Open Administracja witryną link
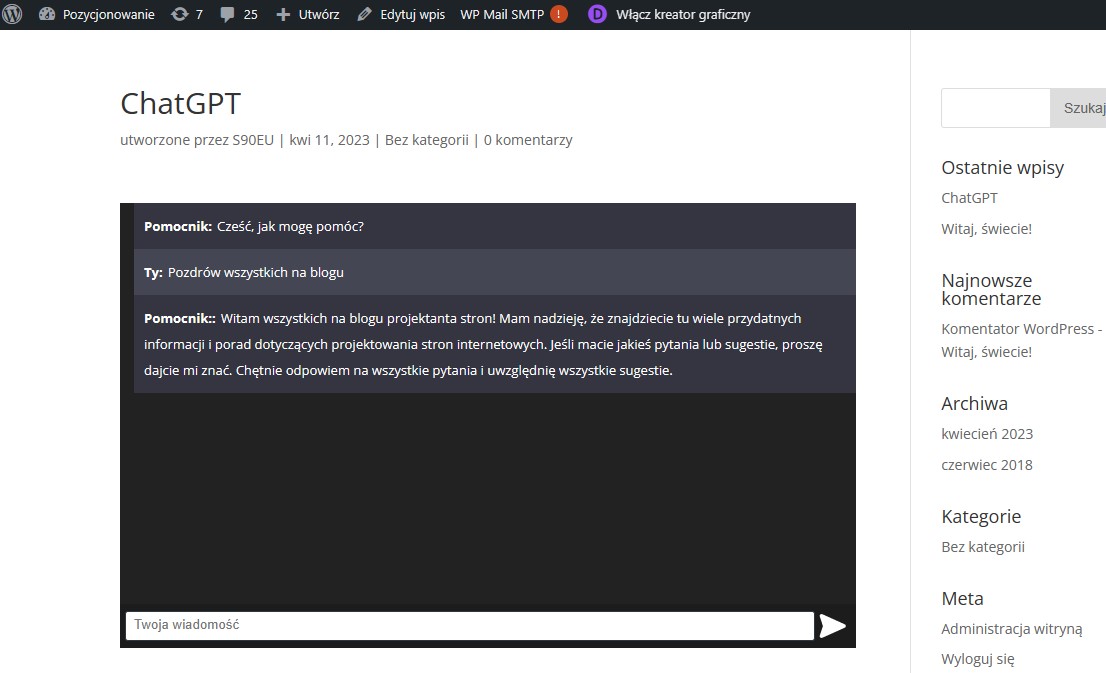This screenshot has width=1106, height=673. pos(1011,629)
